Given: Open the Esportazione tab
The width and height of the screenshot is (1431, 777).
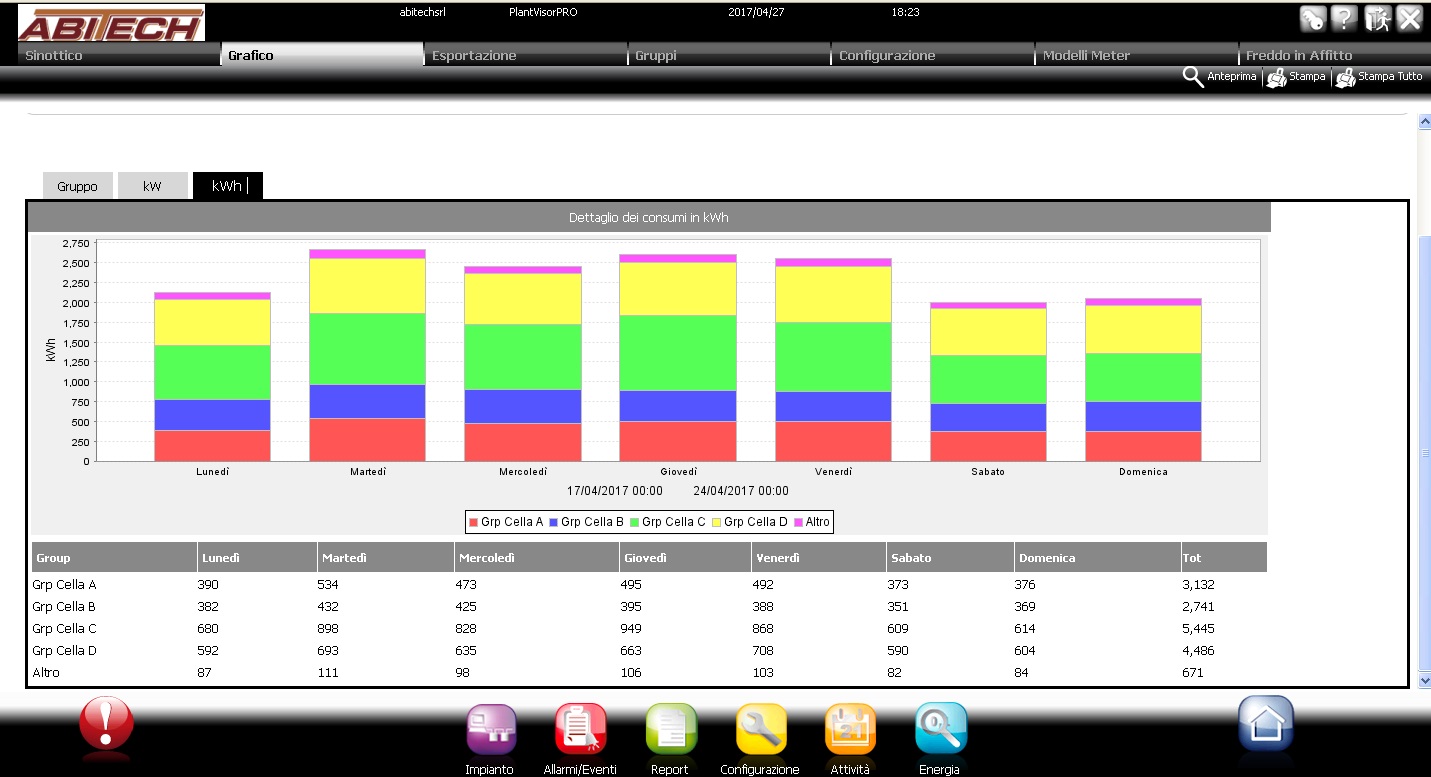Looking at the screenshot, I should tap(524, 56).
